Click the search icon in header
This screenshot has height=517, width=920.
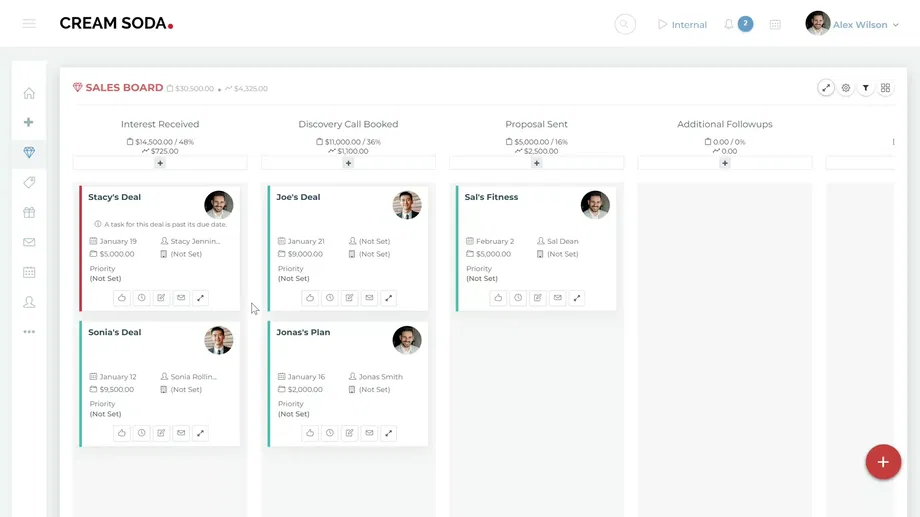(x=625, y=24)
